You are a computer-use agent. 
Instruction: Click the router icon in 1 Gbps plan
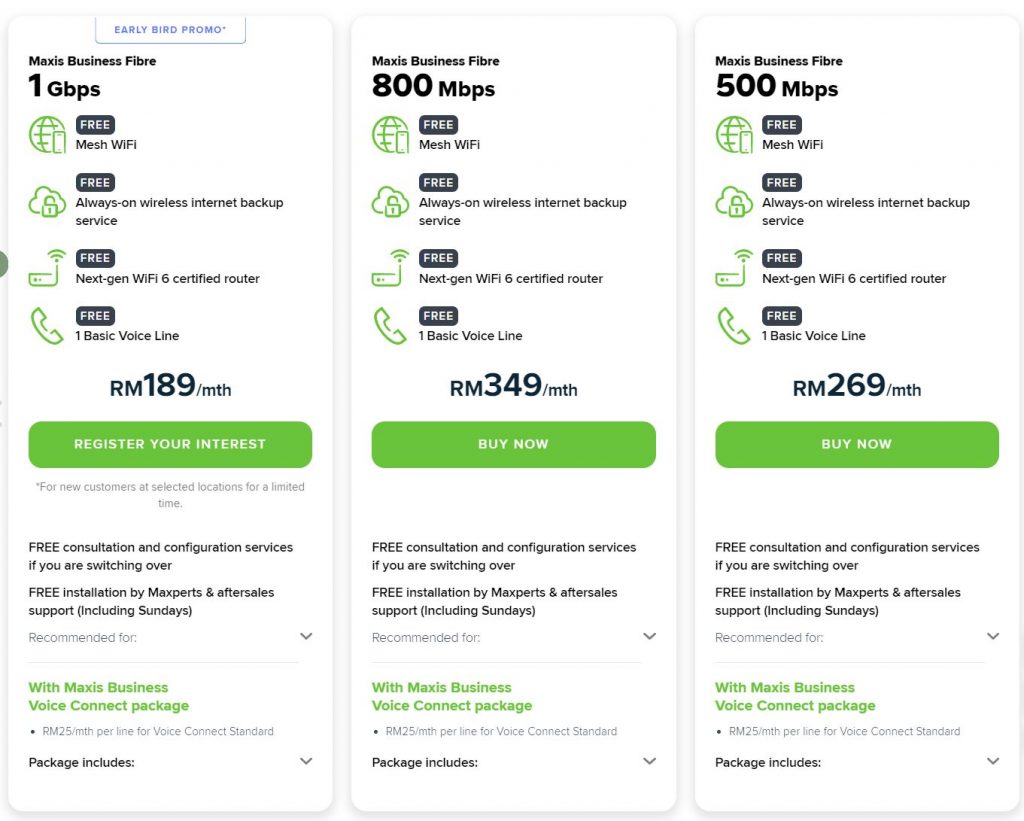tap(47, 268)
